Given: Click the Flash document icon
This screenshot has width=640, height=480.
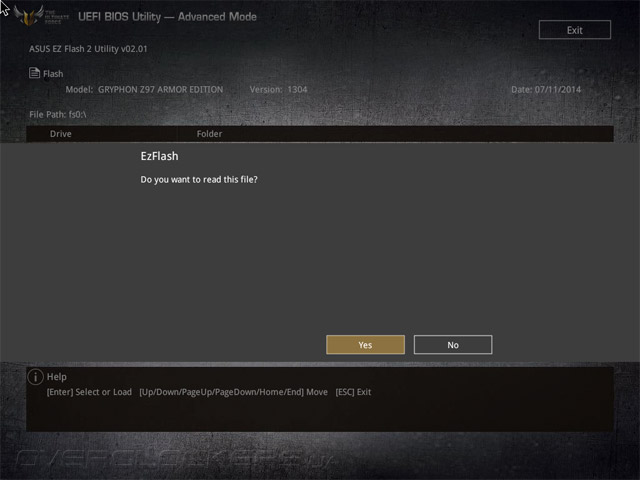Looking at the screenshot, I should point(34,73).
